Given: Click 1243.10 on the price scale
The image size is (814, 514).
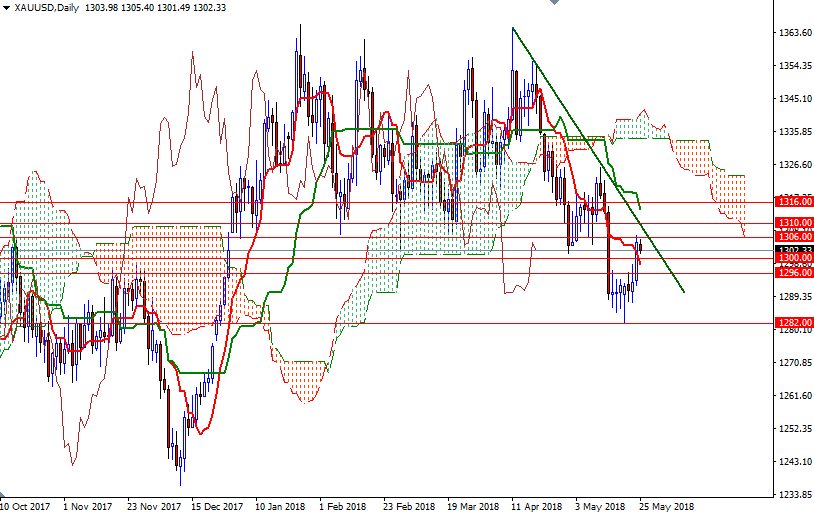Looking at the screenshot, I should click(x=793, y=461).
